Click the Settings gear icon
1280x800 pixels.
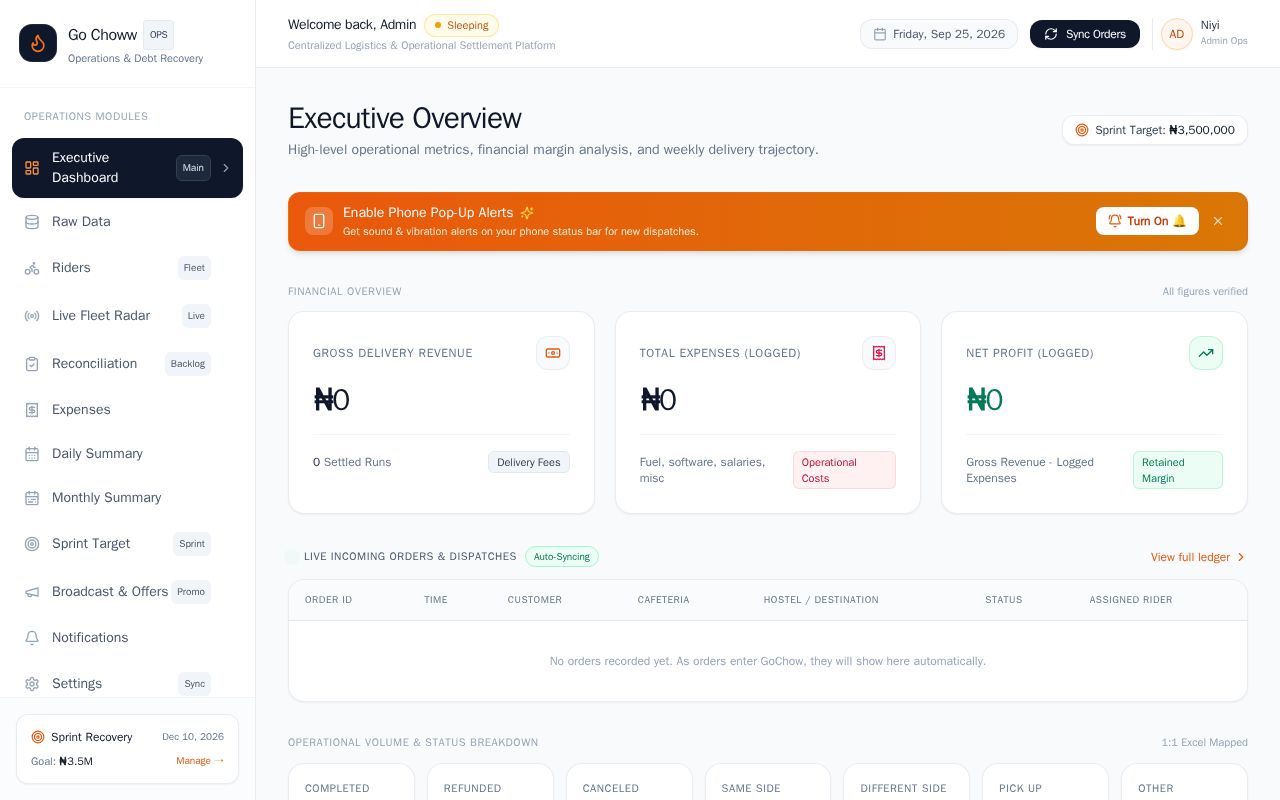[32, 684]
